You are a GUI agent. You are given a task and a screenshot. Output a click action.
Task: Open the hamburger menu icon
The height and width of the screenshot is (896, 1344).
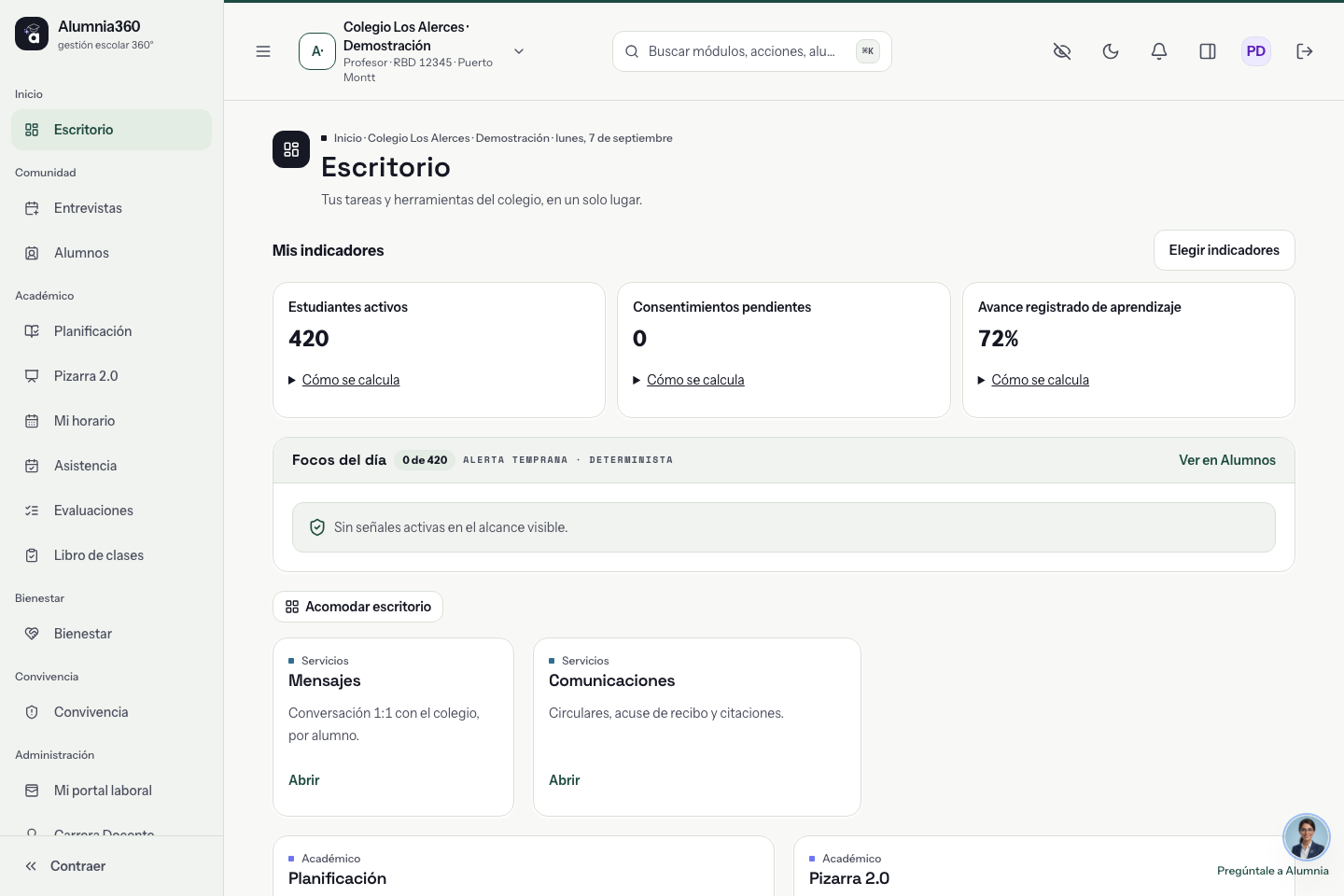[263, 51]
